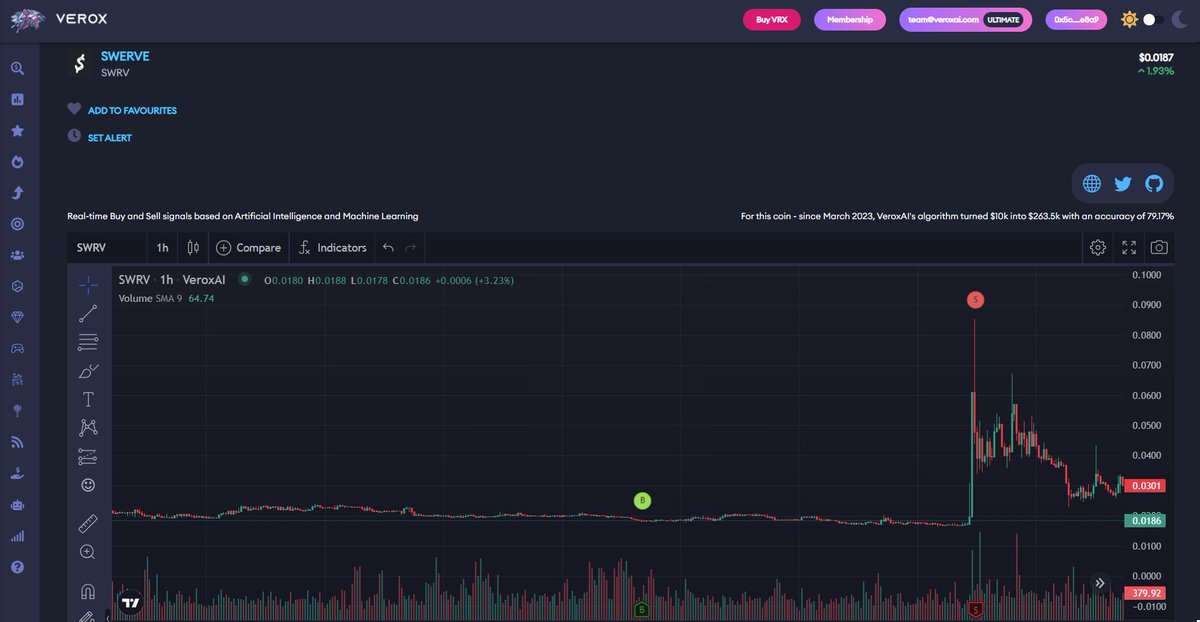The width and height of the screenshot is (1200, 622).
Task: Open the project website globe icon
Action: coord(1092,184)
